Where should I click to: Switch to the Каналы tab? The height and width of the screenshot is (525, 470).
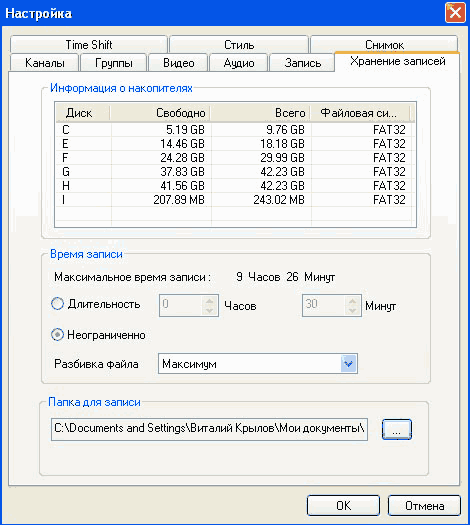coord(45,63)
